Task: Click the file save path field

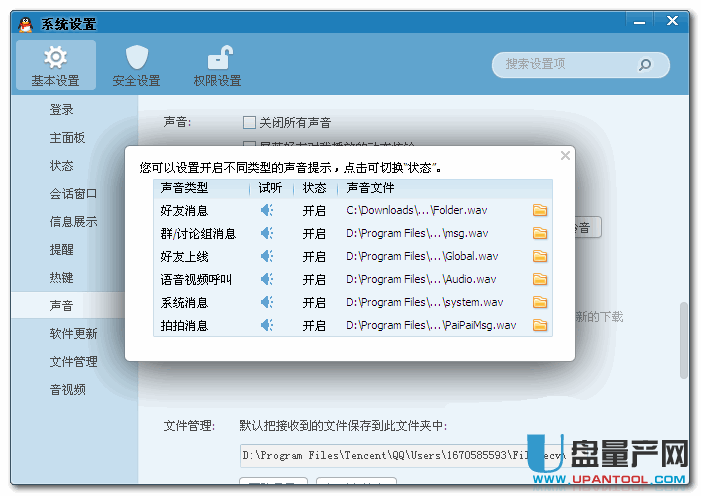Action: pos(402,455)
